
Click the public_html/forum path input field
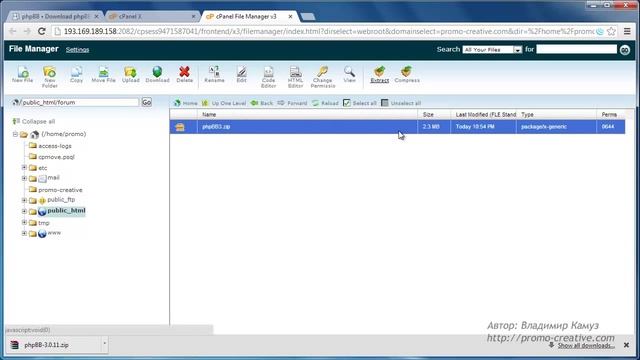[x=80, y=102]
